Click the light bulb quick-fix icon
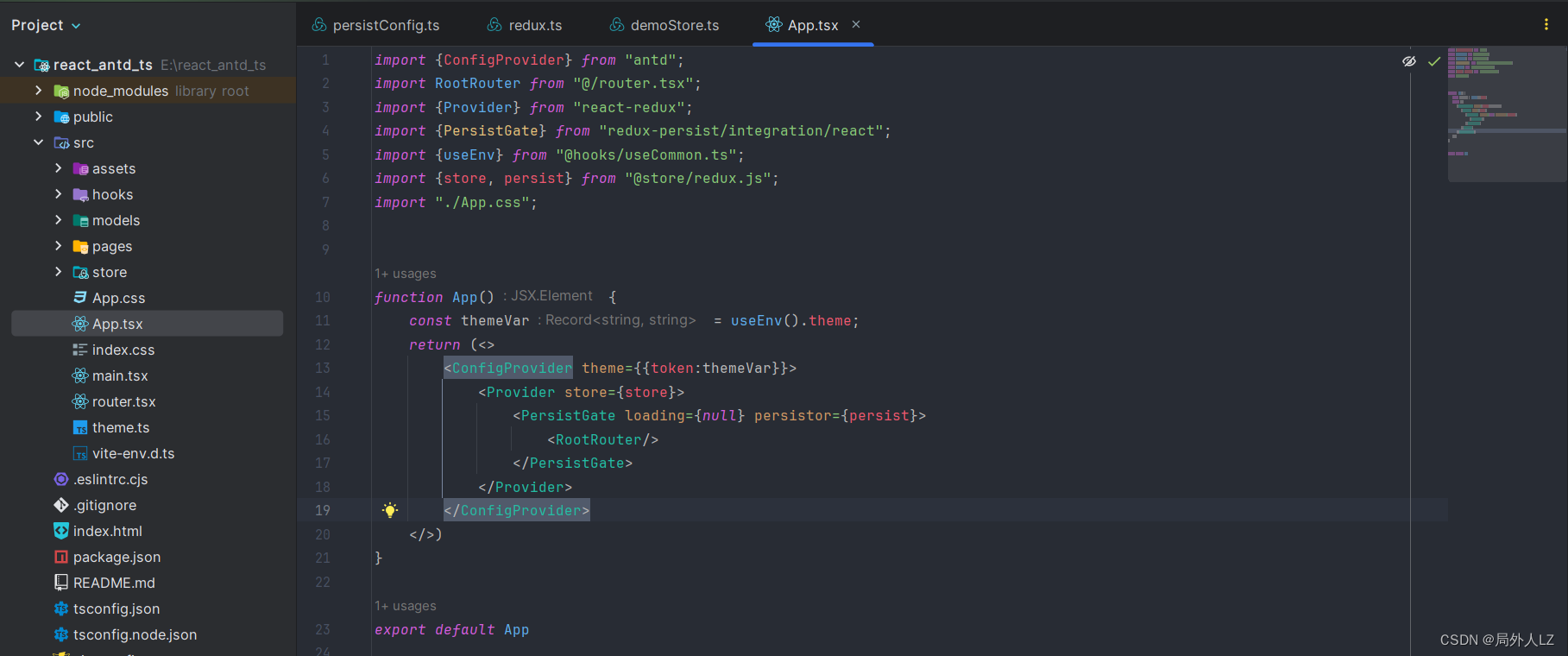The height and width of the screenshot is (656, 1568). point(390,510)
